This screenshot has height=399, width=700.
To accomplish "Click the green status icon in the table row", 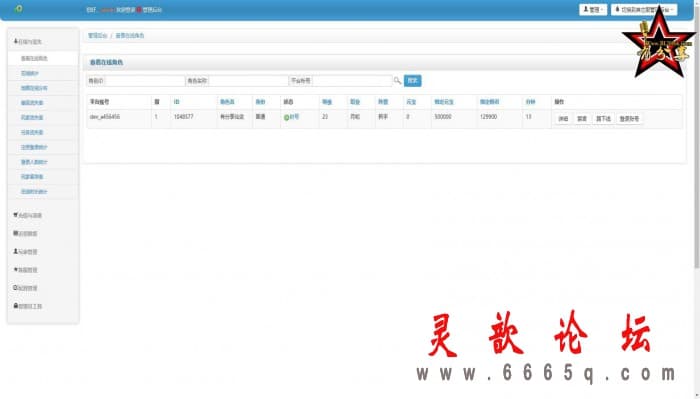I will [286, 117].
